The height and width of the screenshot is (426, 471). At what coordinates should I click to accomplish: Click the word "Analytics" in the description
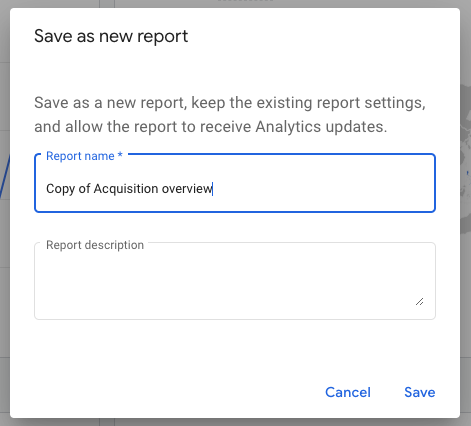pyautogui.click(x=288, y=127)
